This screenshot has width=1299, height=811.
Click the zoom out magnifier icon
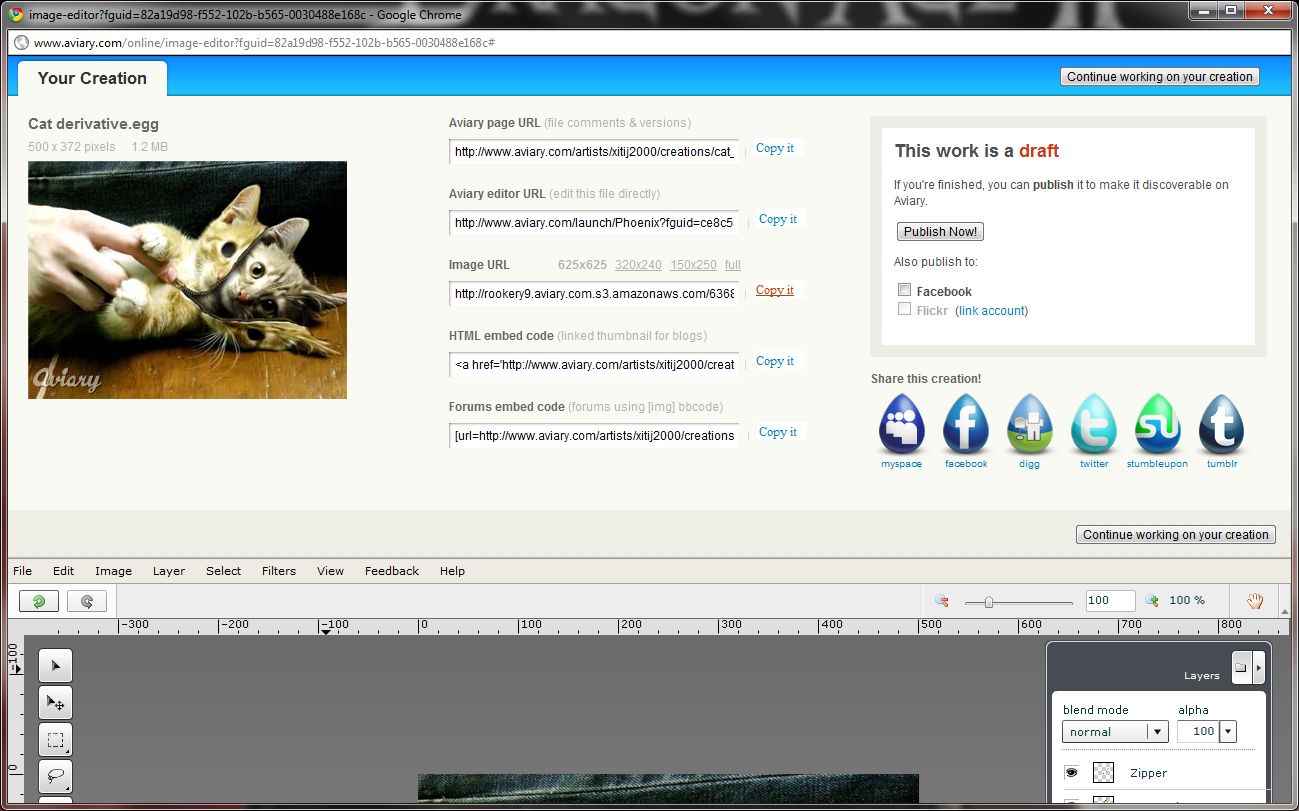tap(941, 601)
